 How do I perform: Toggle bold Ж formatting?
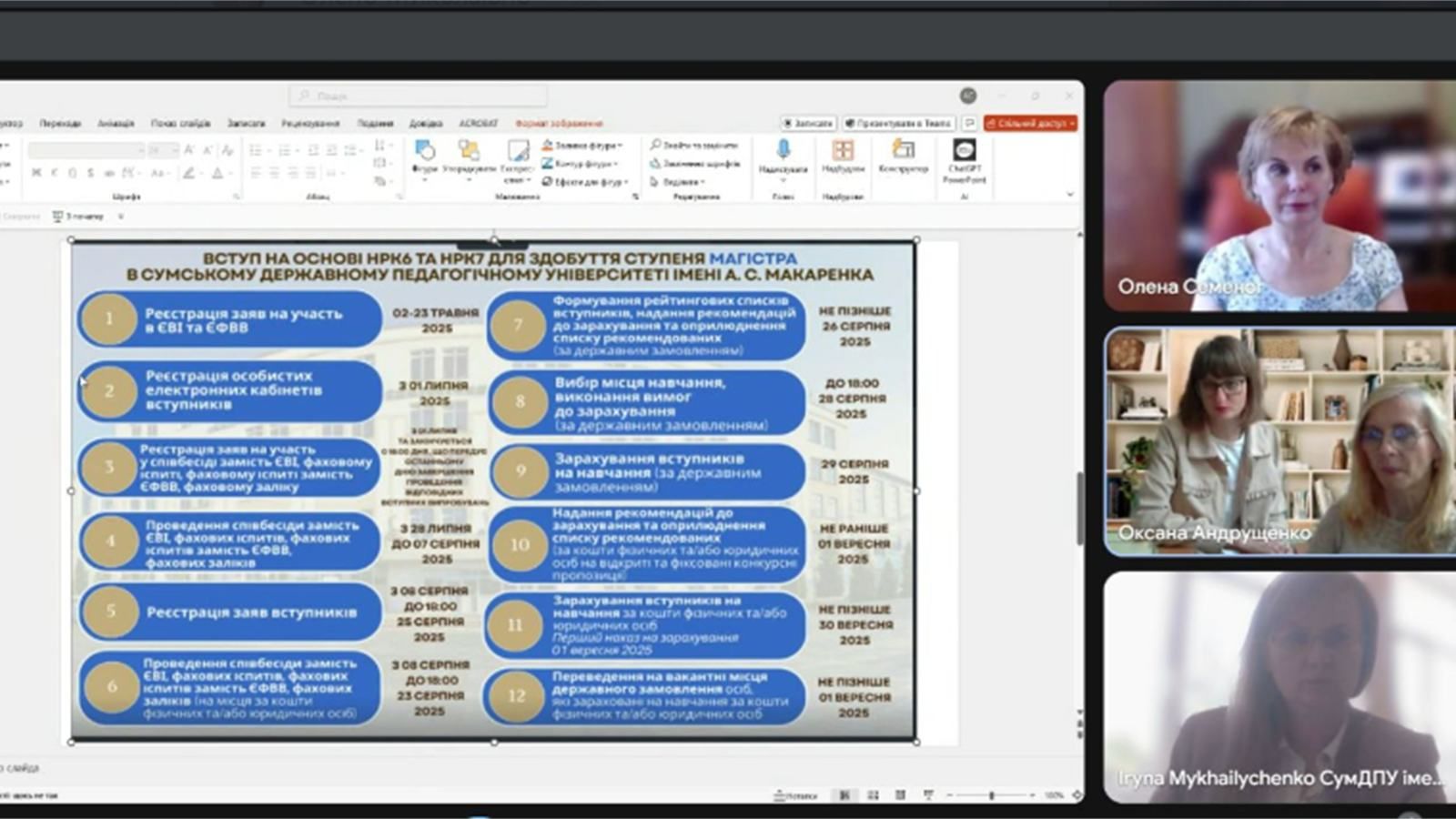(36, 172)
